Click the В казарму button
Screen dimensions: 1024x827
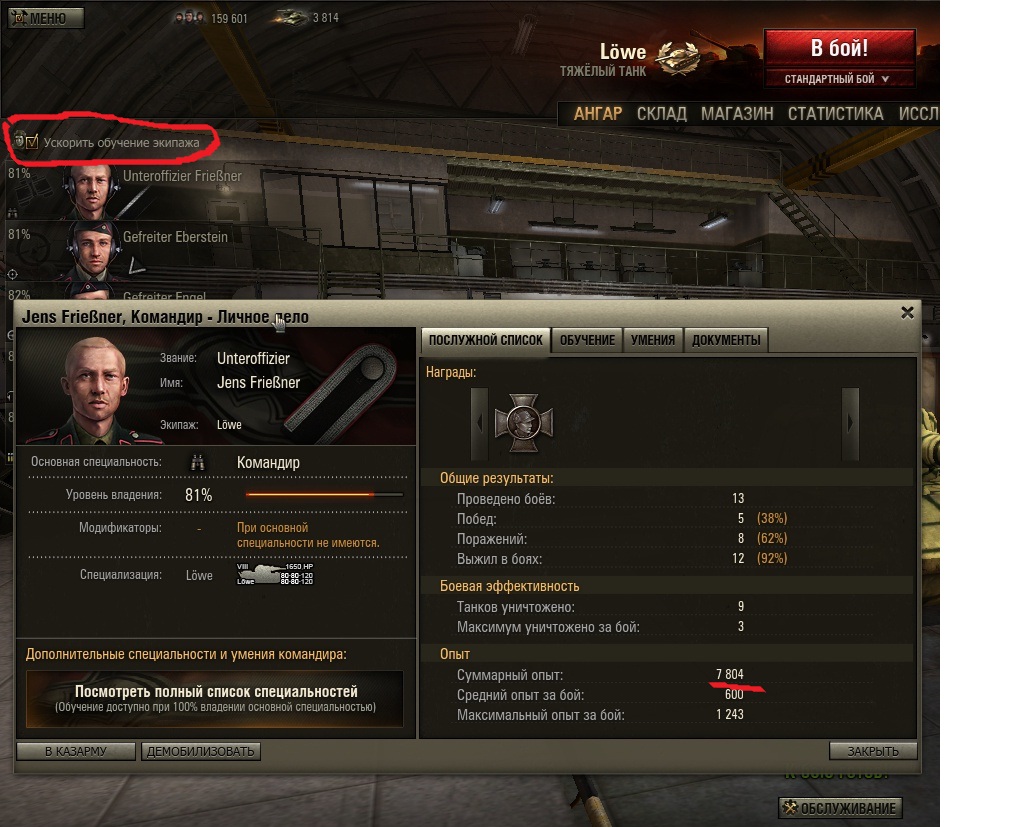(x=76, y=751)
